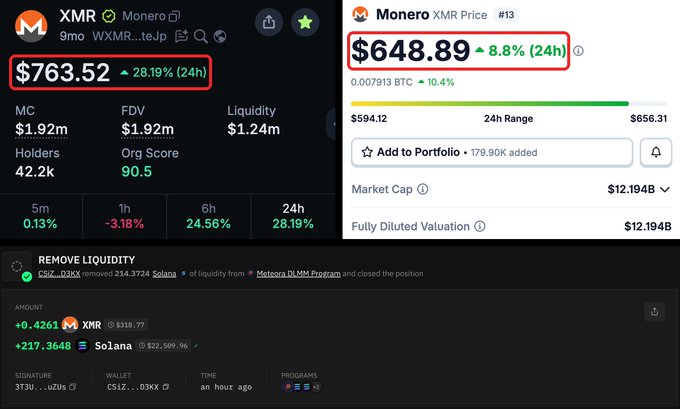Click Add to Portfolio button
The height and width of the screenshot is (409, 680).
click(x=492, y=152)
